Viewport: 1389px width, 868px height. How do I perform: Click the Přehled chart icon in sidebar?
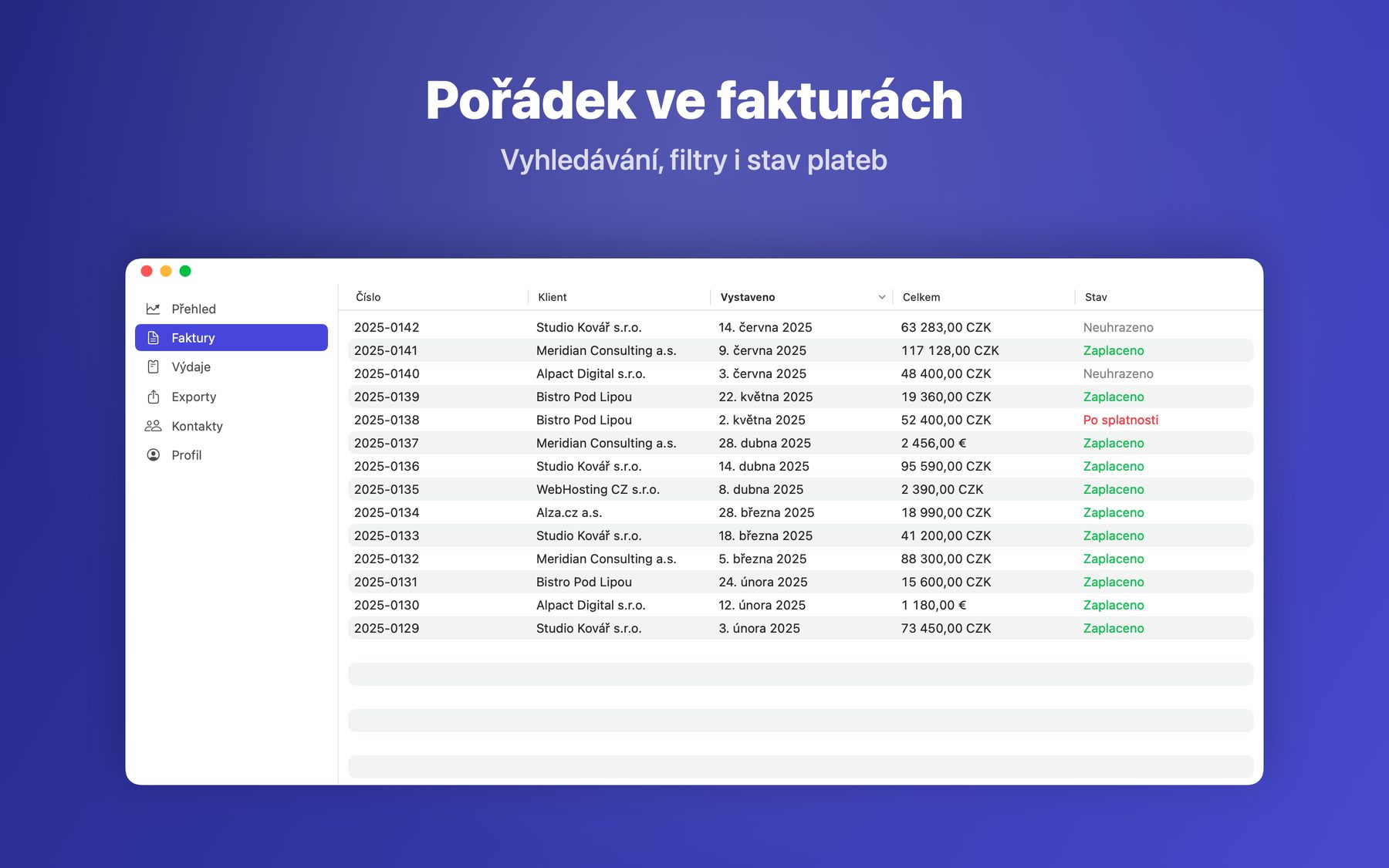point(153,309)
